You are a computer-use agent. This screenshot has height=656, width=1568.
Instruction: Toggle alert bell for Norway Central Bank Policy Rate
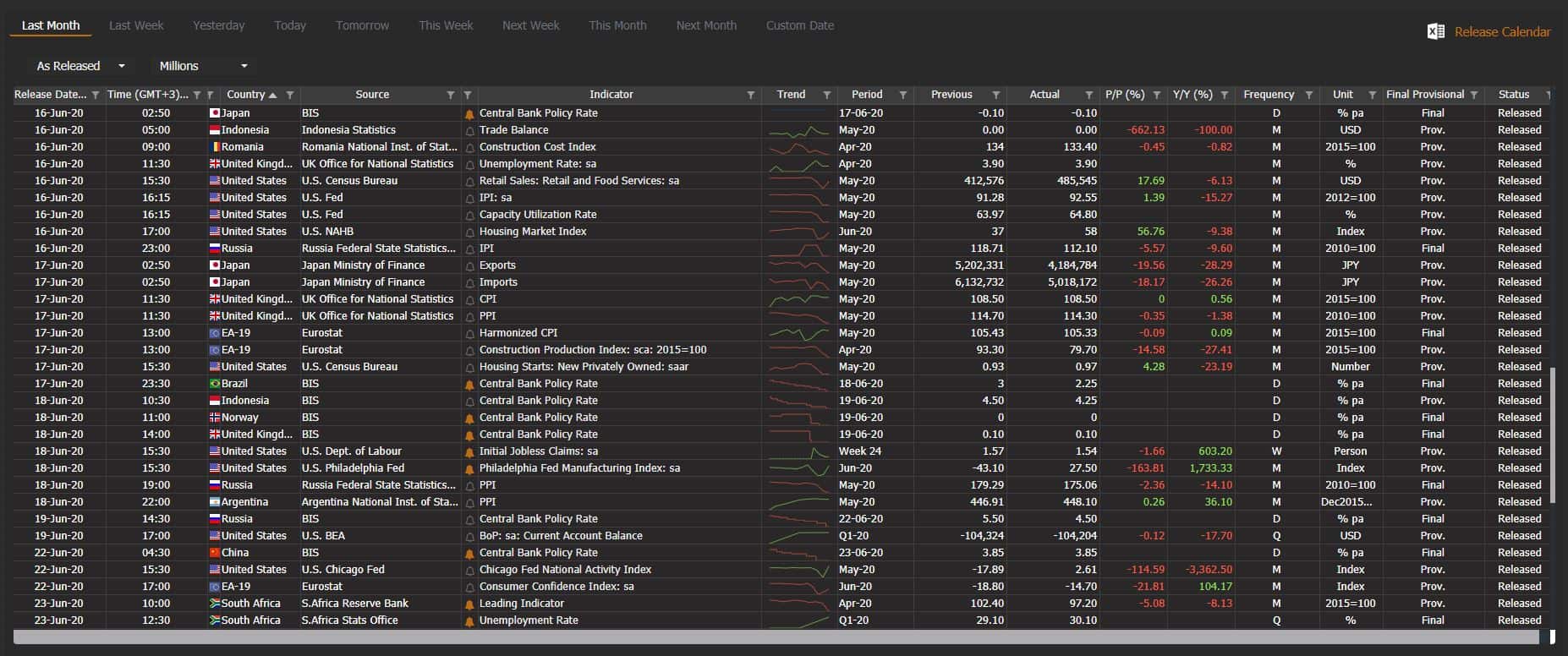point(469,418)
